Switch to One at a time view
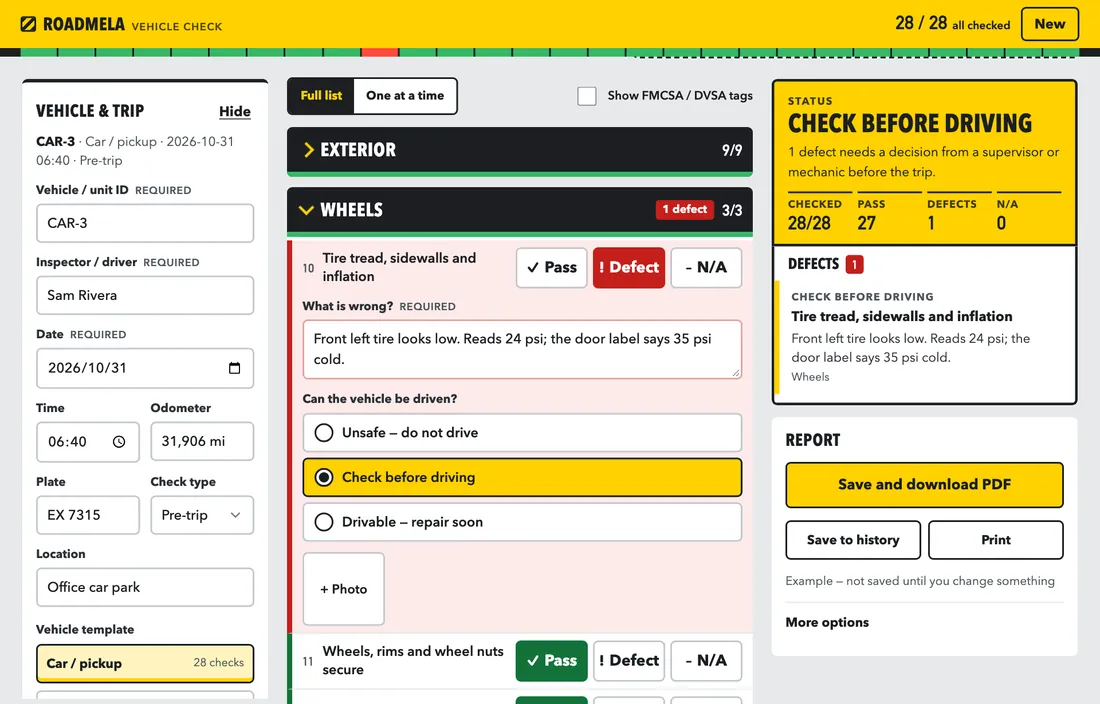1100x704 pixels. pos(405,95)
